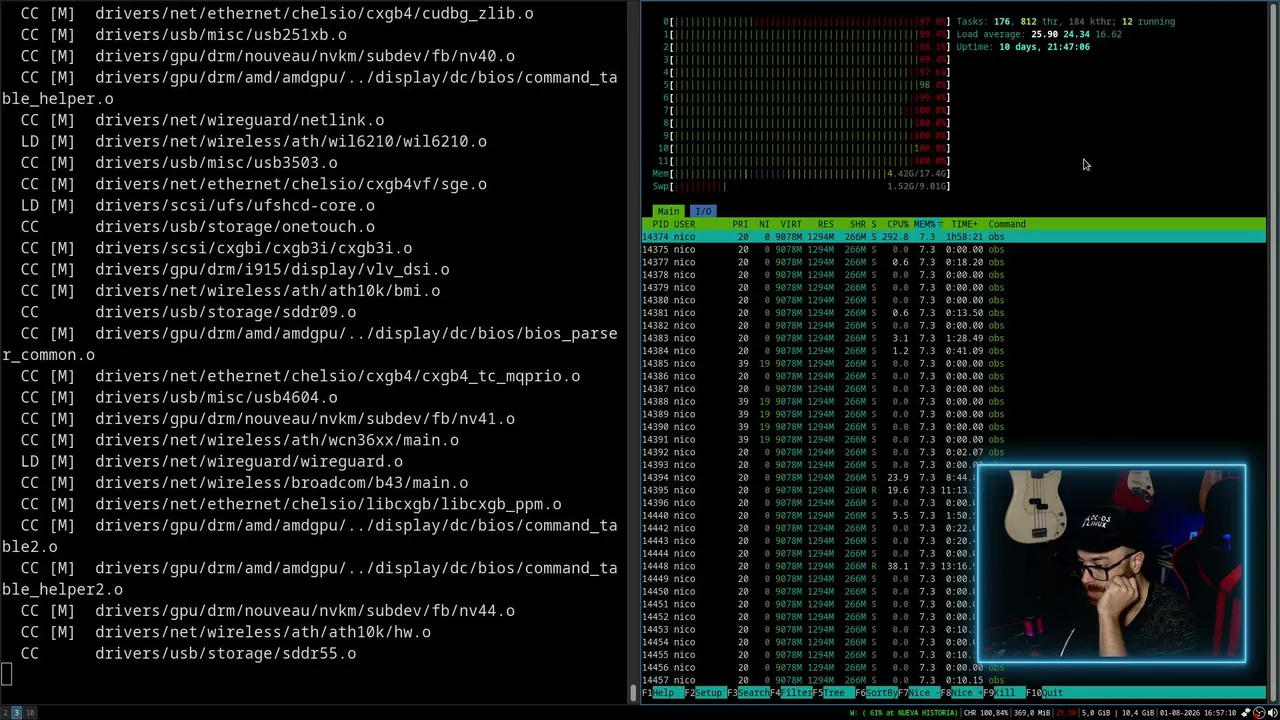Click the compile terminal's scrollbar handle
The height and width of the screenshot is (720, 1280).
(632, 691)
